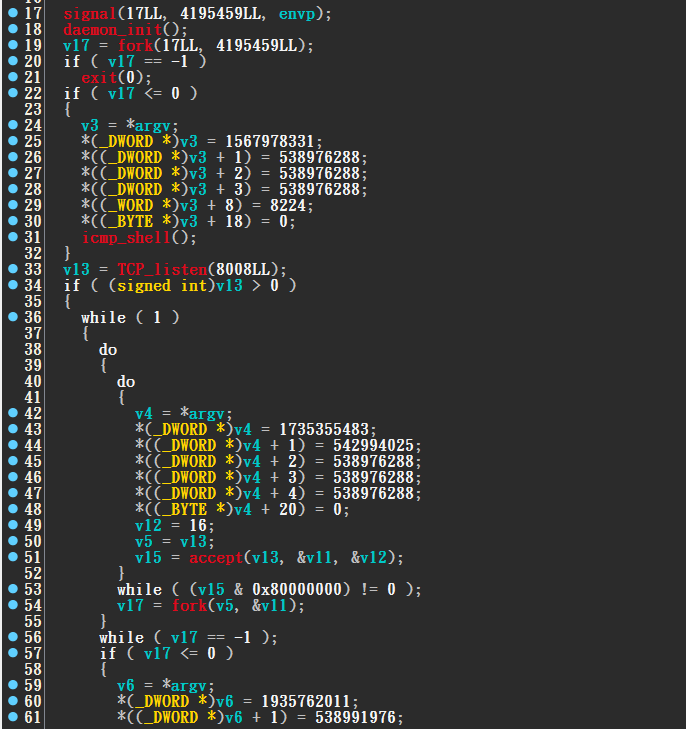Click the icmp_shell function name

(x=126, y=238)
